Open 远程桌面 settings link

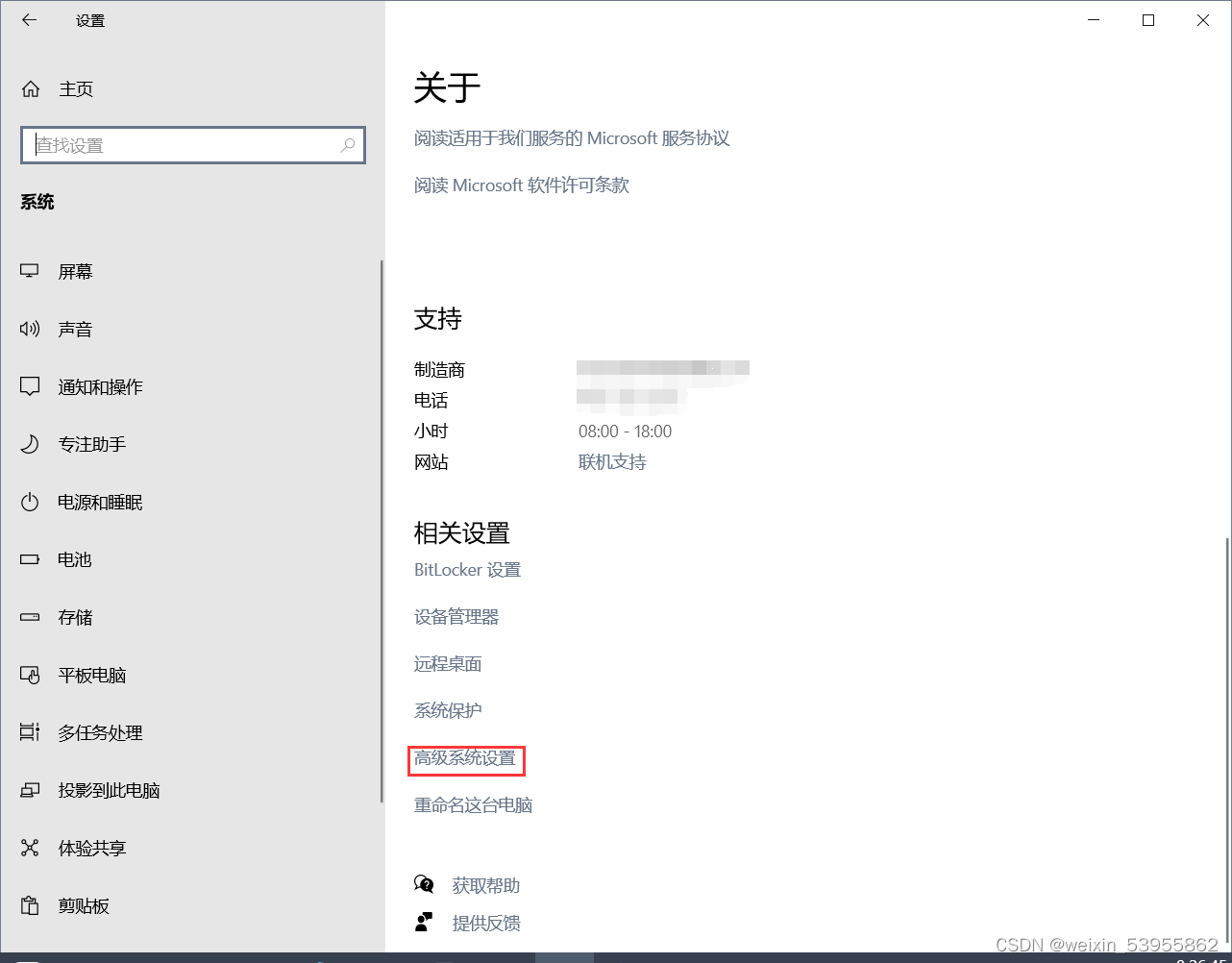point(448,664)
